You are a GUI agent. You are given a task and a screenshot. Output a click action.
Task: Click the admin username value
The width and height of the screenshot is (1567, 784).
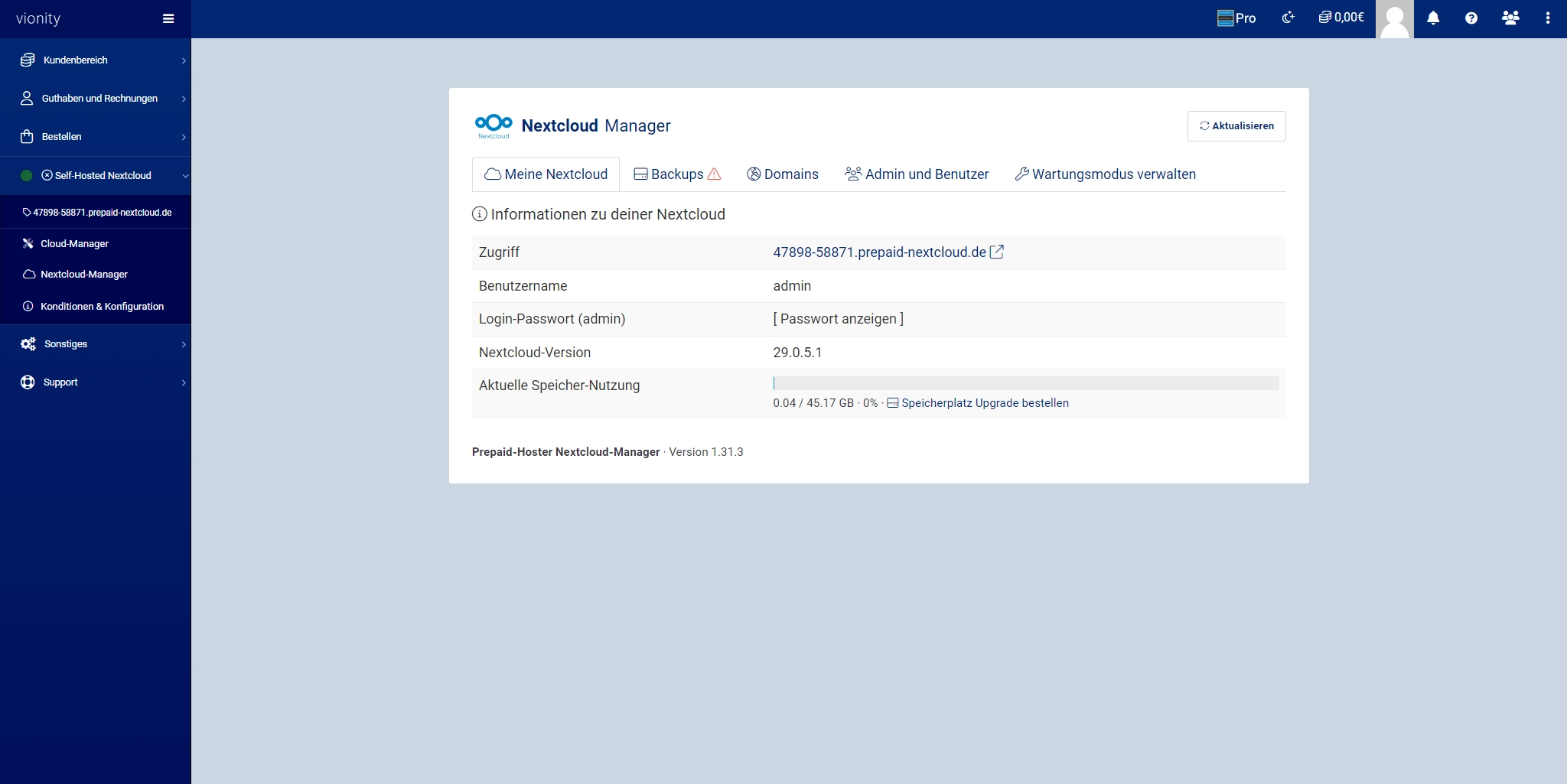coord(792,286)
